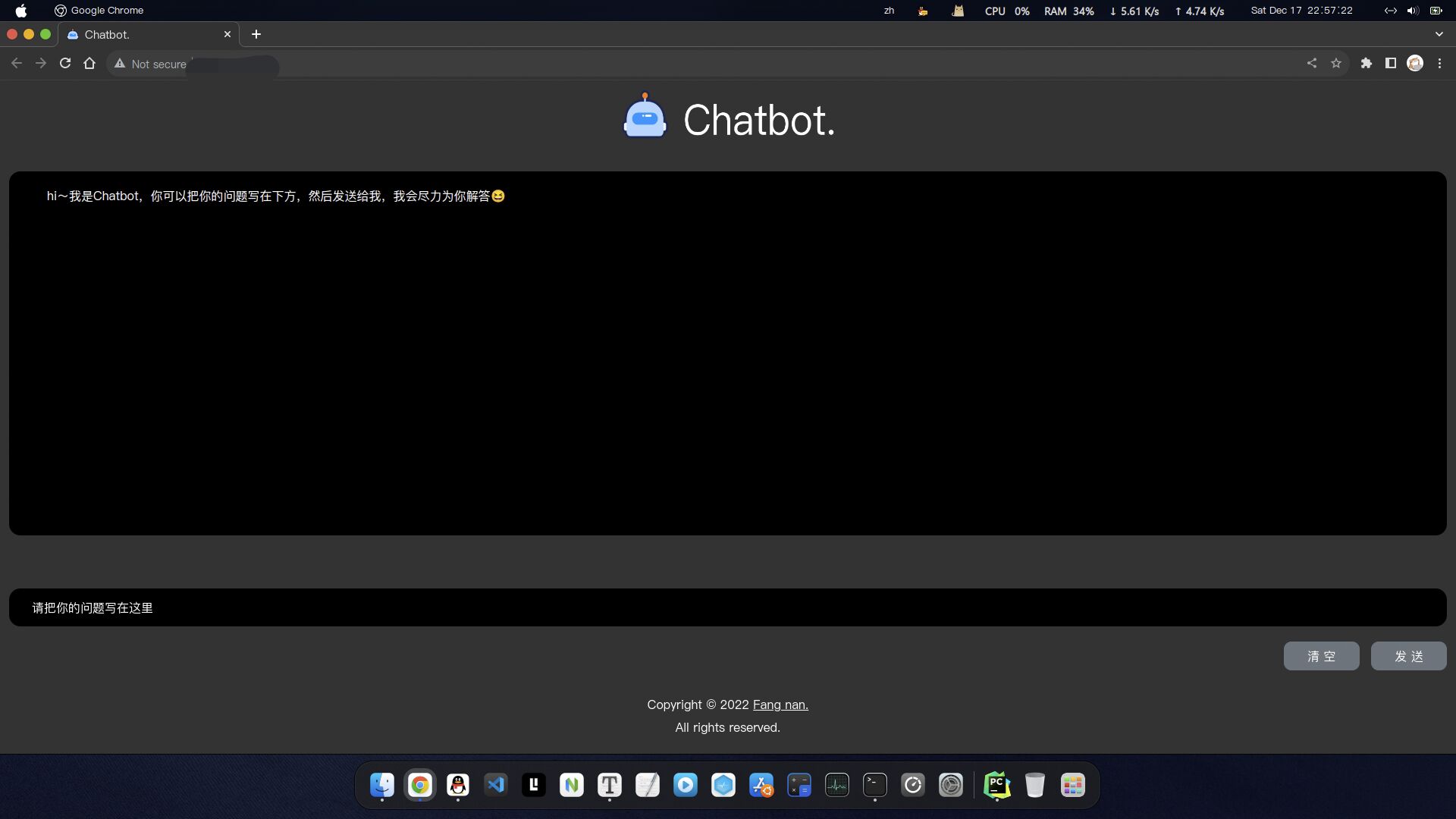Viewport: 1456px width, 819px height.
Task: Click the share page icon
Action: pyautogui.click(x=1312, y=64)
